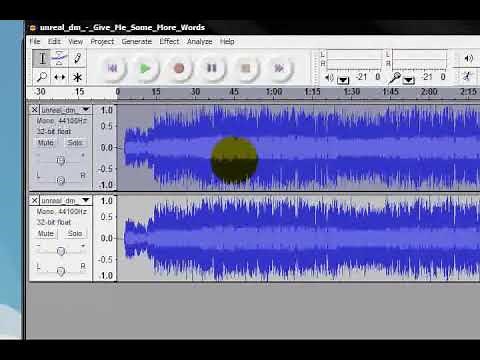Click the 1:00 mark on timeline ruler

pyautogui.click(x=274, y=92)
